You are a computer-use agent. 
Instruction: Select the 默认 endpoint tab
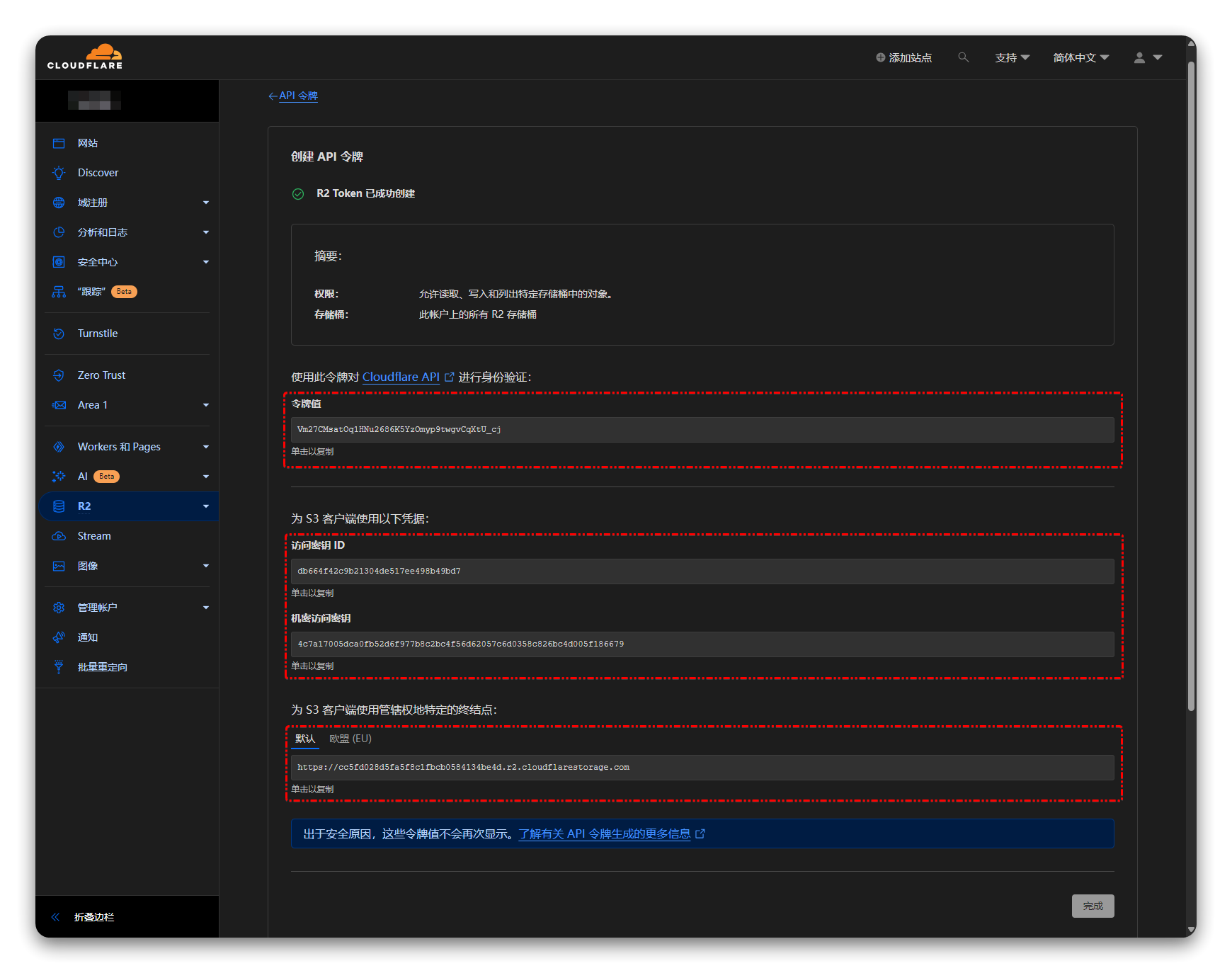point(305,739)
